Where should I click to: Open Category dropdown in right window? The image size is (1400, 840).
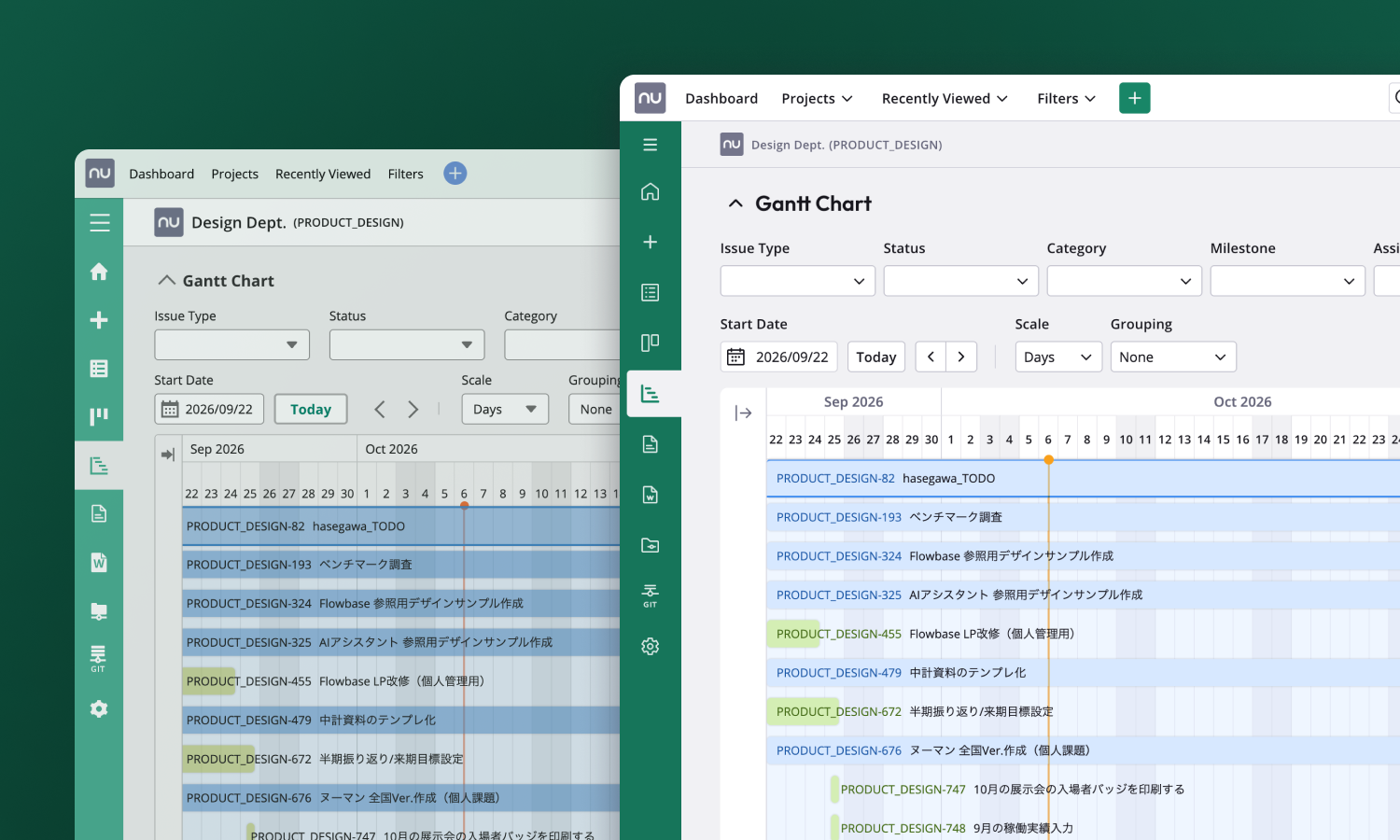pyautogui.click(x=1125, y=281)
